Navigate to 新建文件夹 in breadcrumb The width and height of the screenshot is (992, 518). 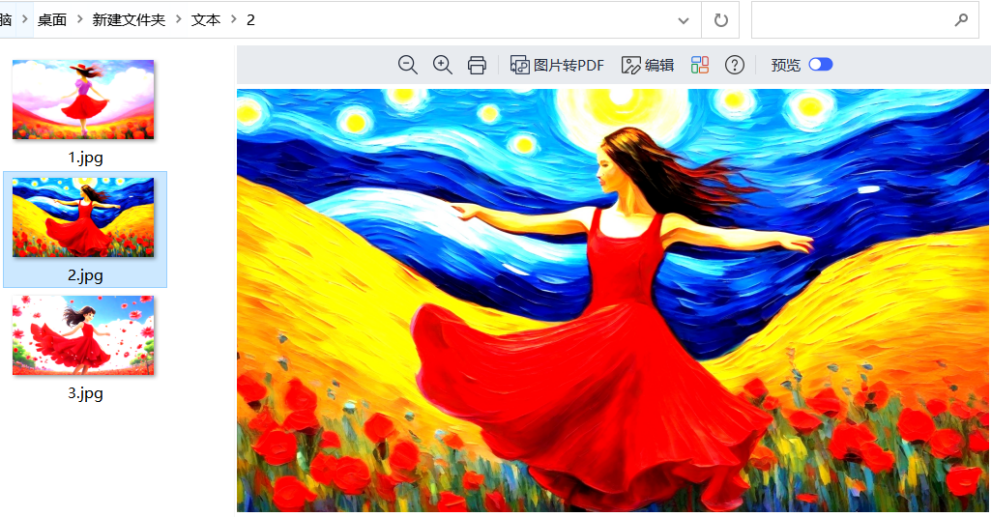[128, 20]
